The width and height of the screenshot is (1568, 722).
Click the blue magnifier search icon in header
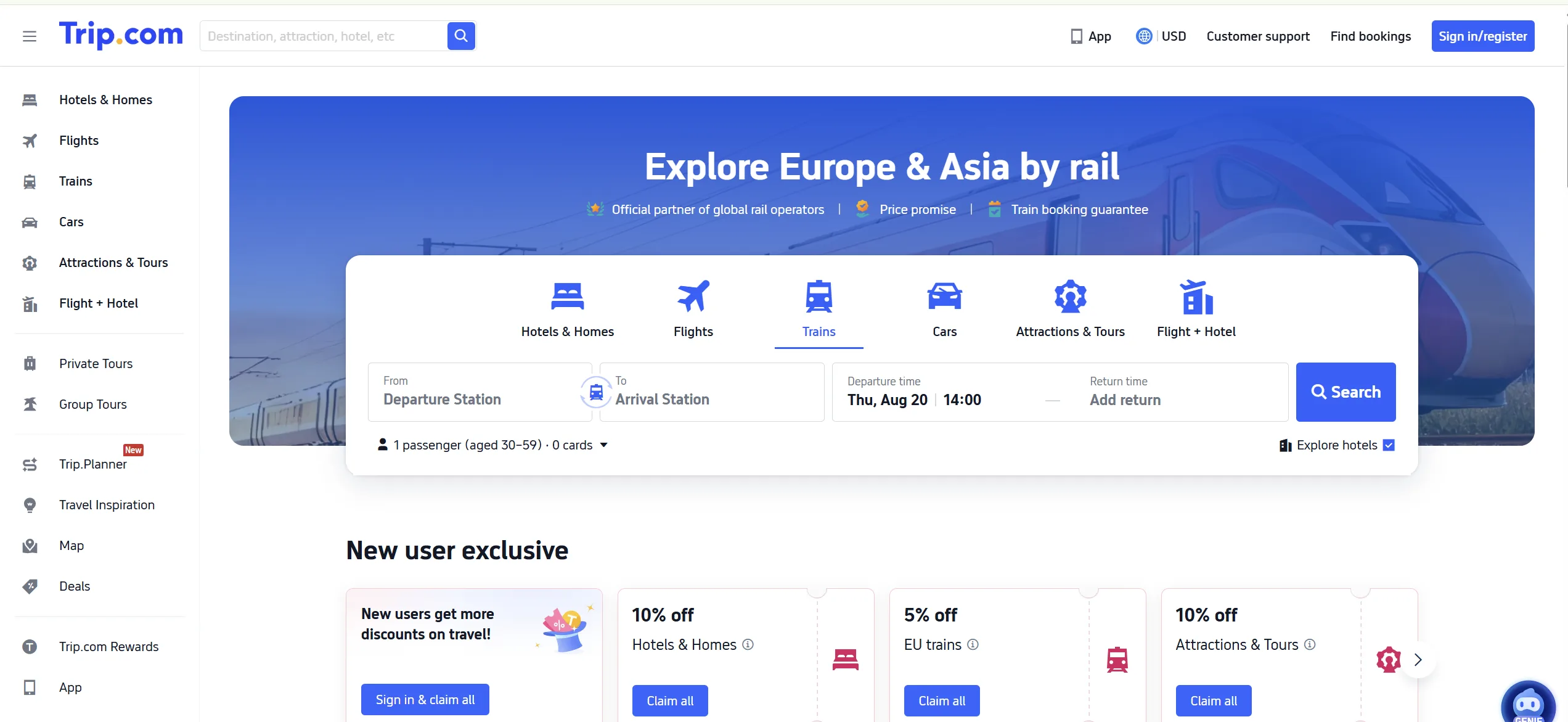coord(461,36)
